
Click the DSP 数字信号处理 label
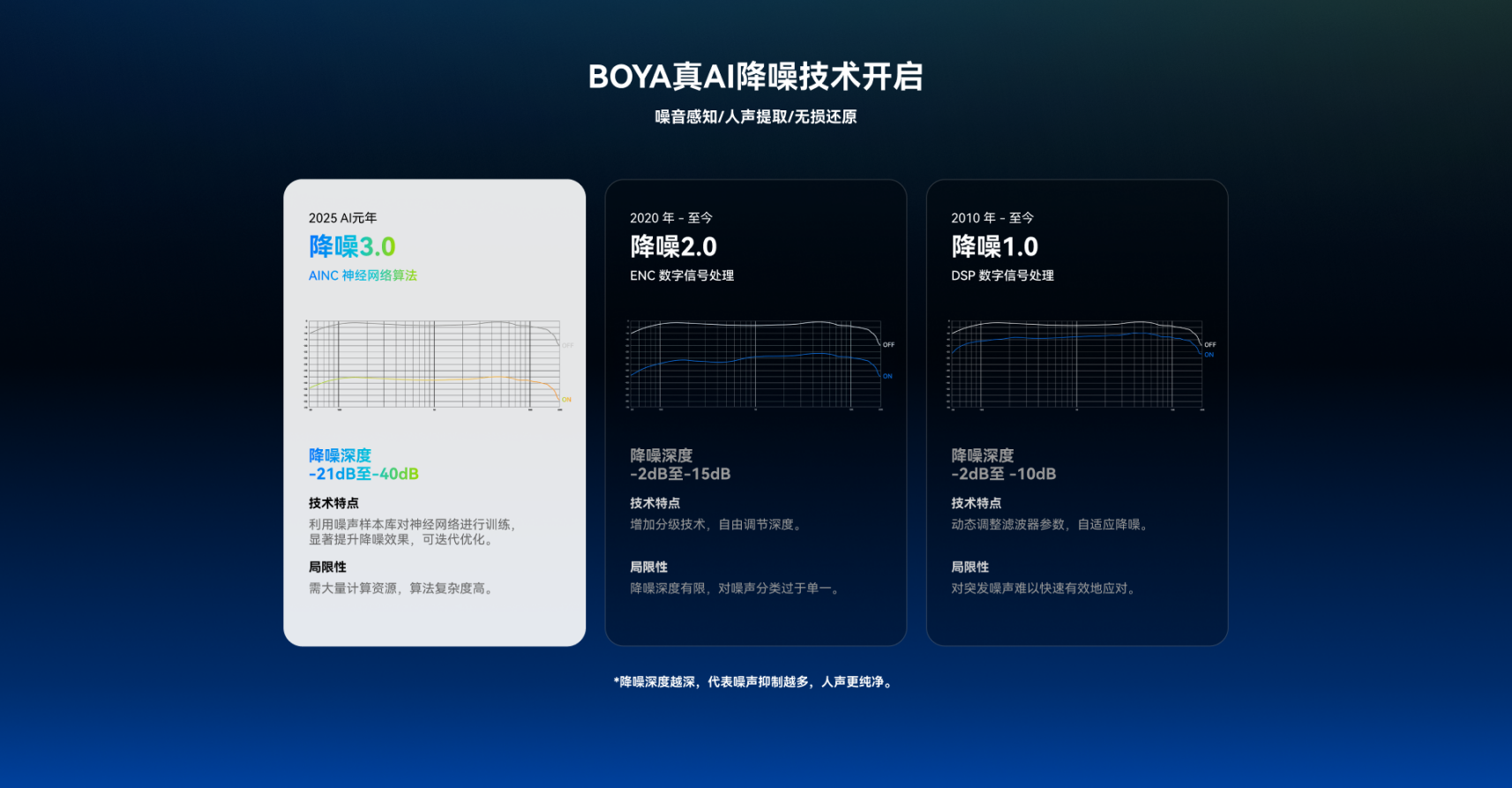[x=1002, y=275]
